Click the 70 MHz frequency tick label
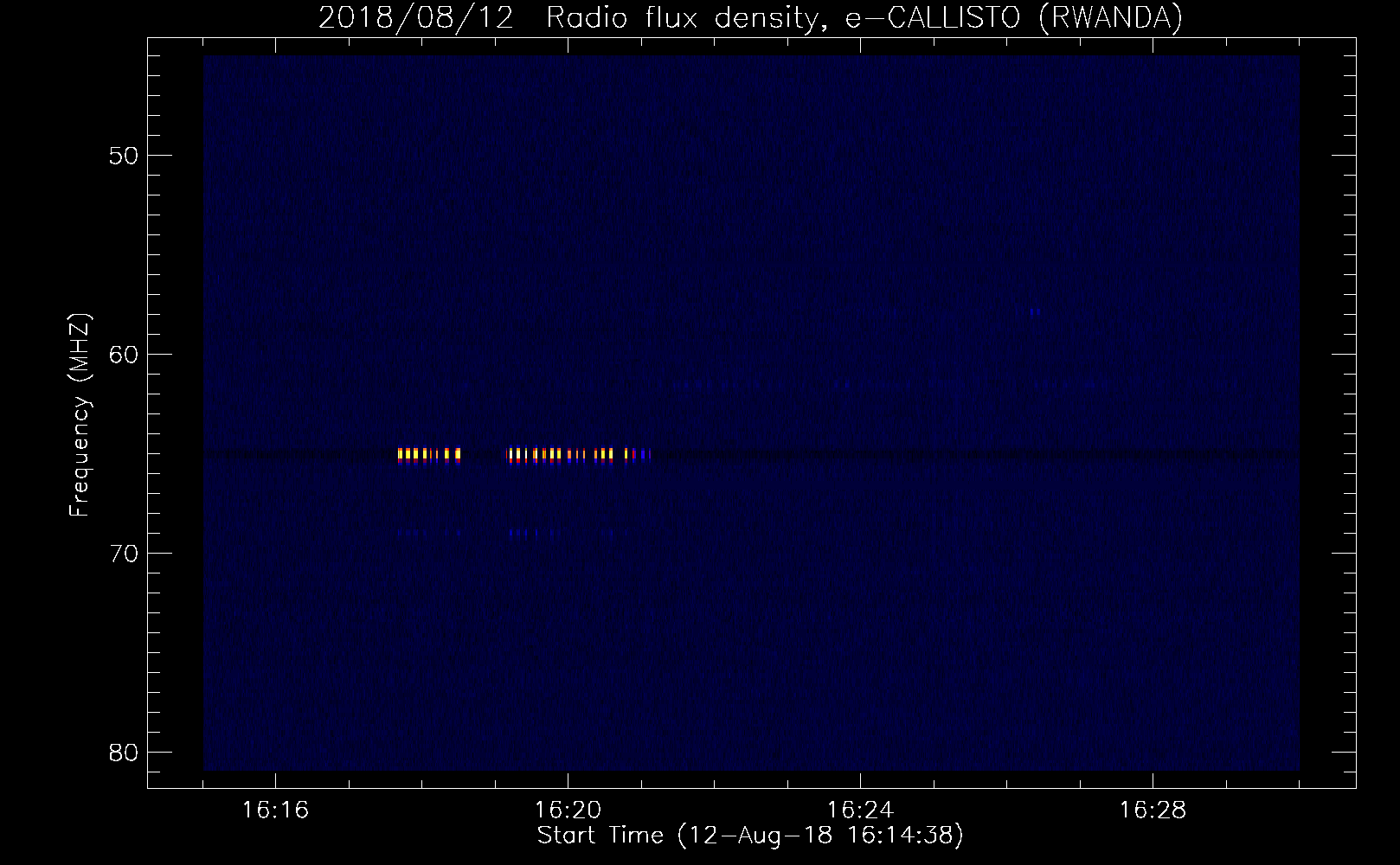The height and width of the screenshot is (865, 1400). (x=125, y=554)
